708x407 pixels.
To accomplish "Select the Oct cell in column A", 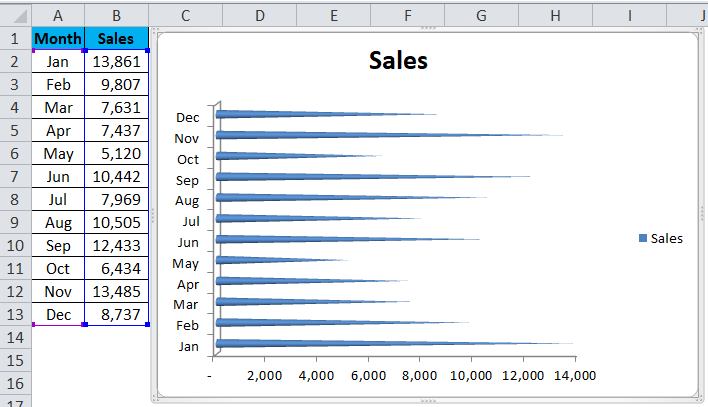I will pos(58,269).
